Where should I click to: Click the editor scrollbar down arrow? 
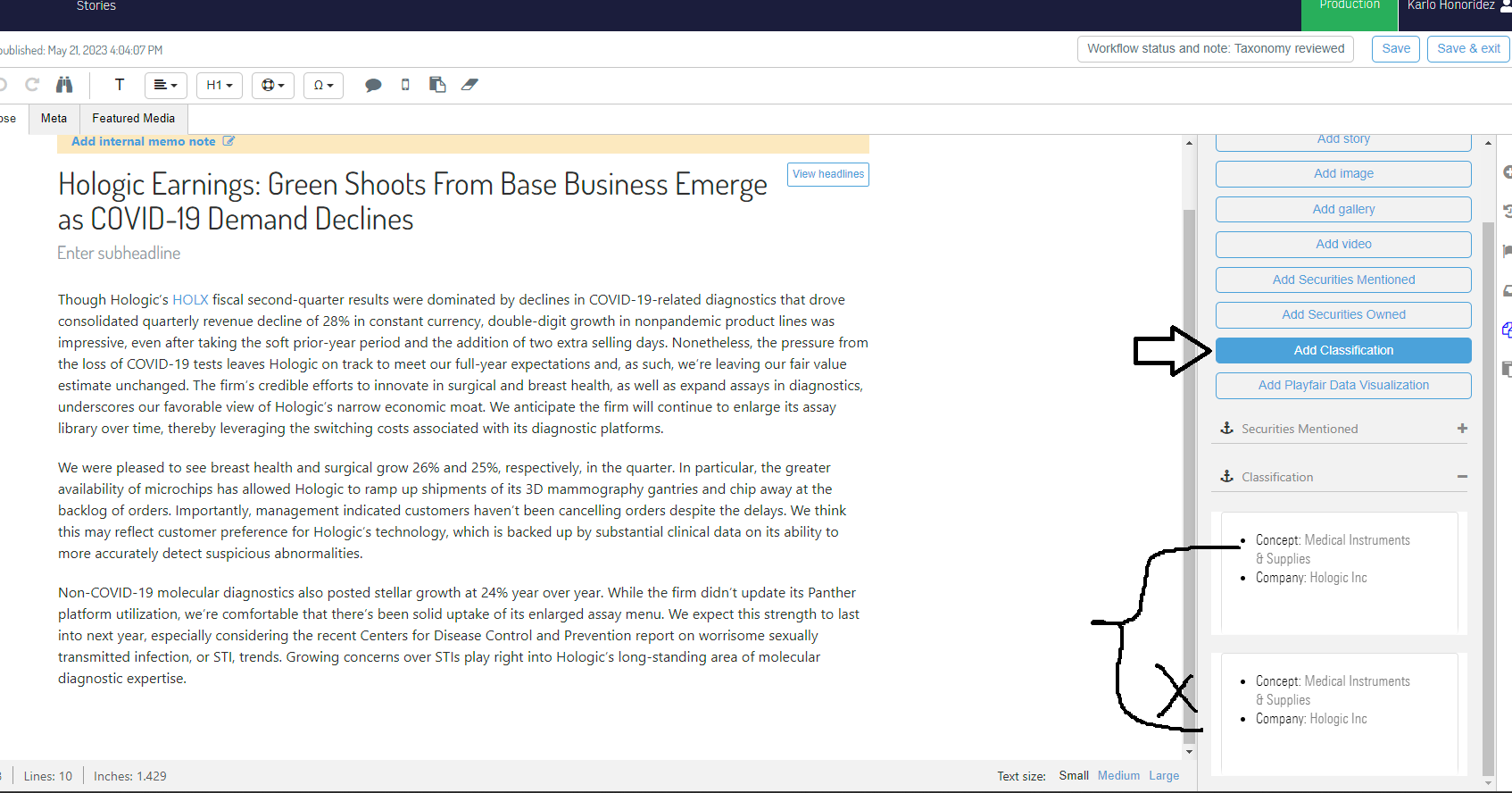[x=1189, y=752]
